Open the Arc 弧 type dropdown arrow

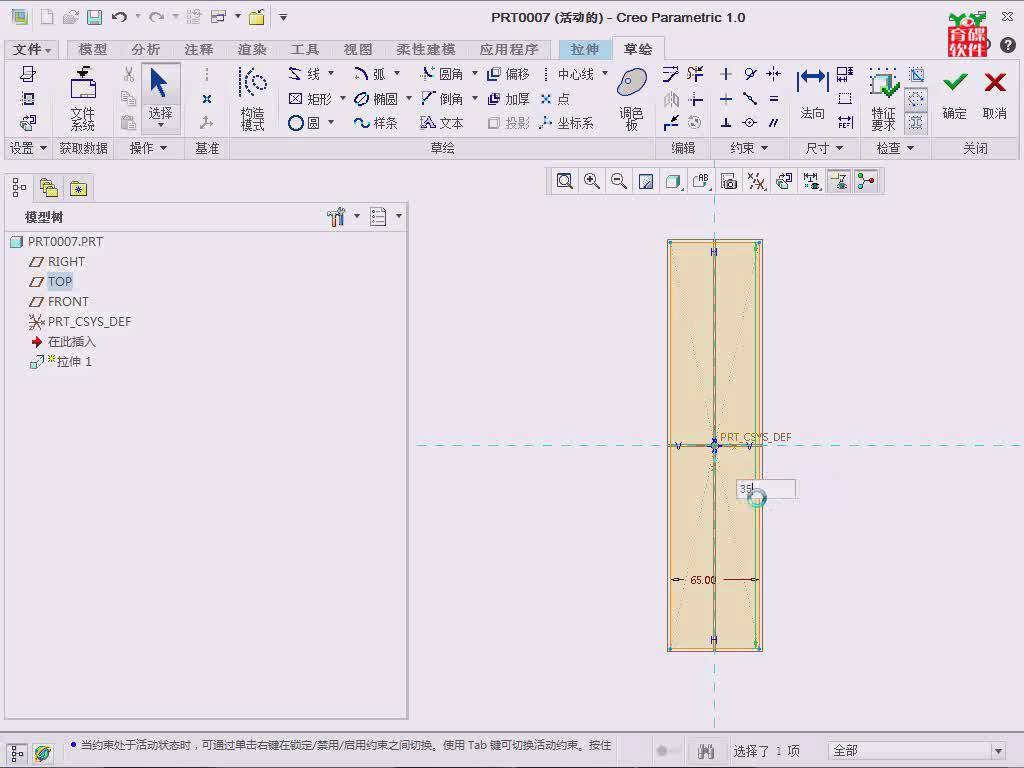396,73
